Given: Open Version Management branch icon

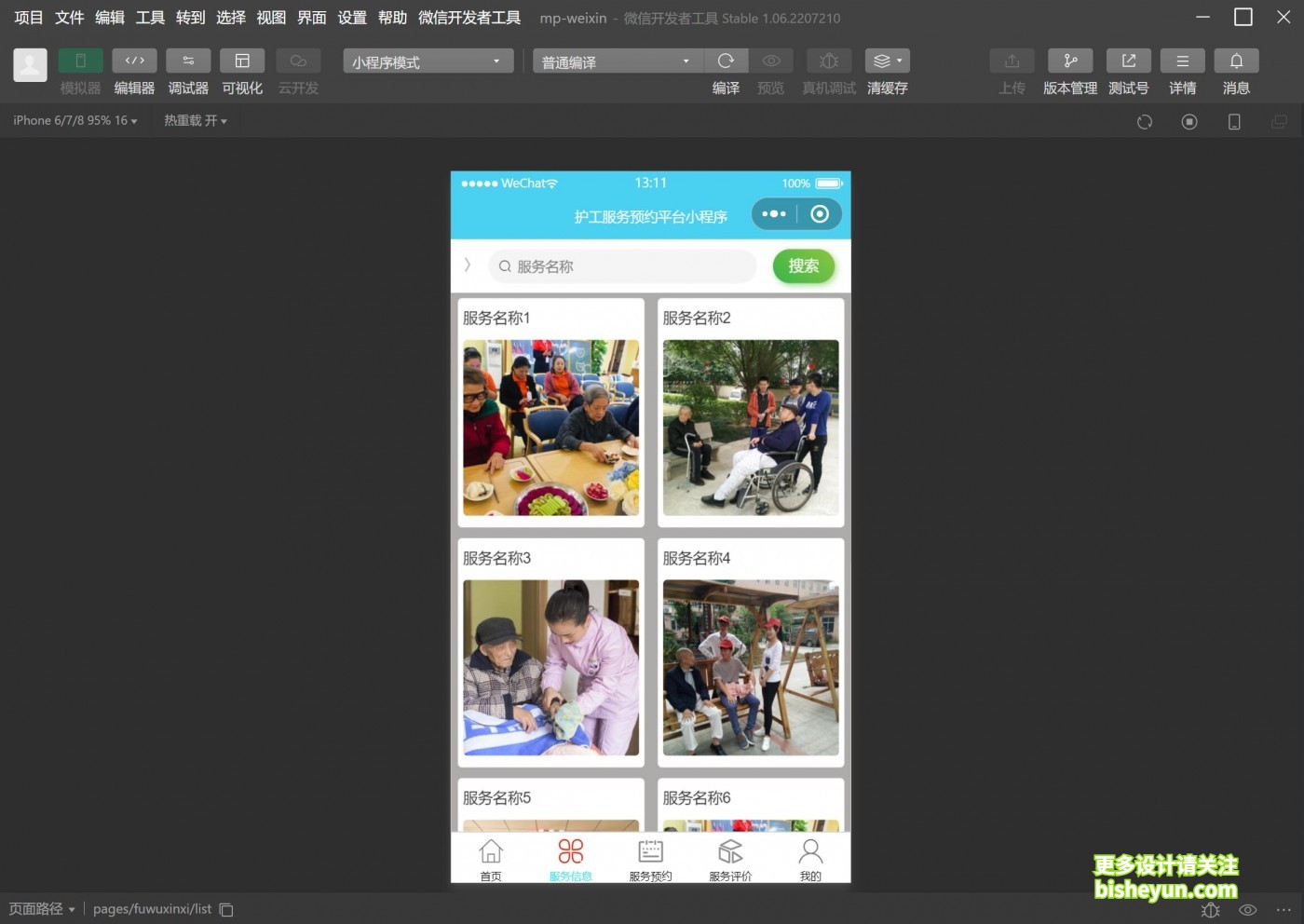Looking at the screenshot, I should pyautogui.click(x=1070, y=61).
